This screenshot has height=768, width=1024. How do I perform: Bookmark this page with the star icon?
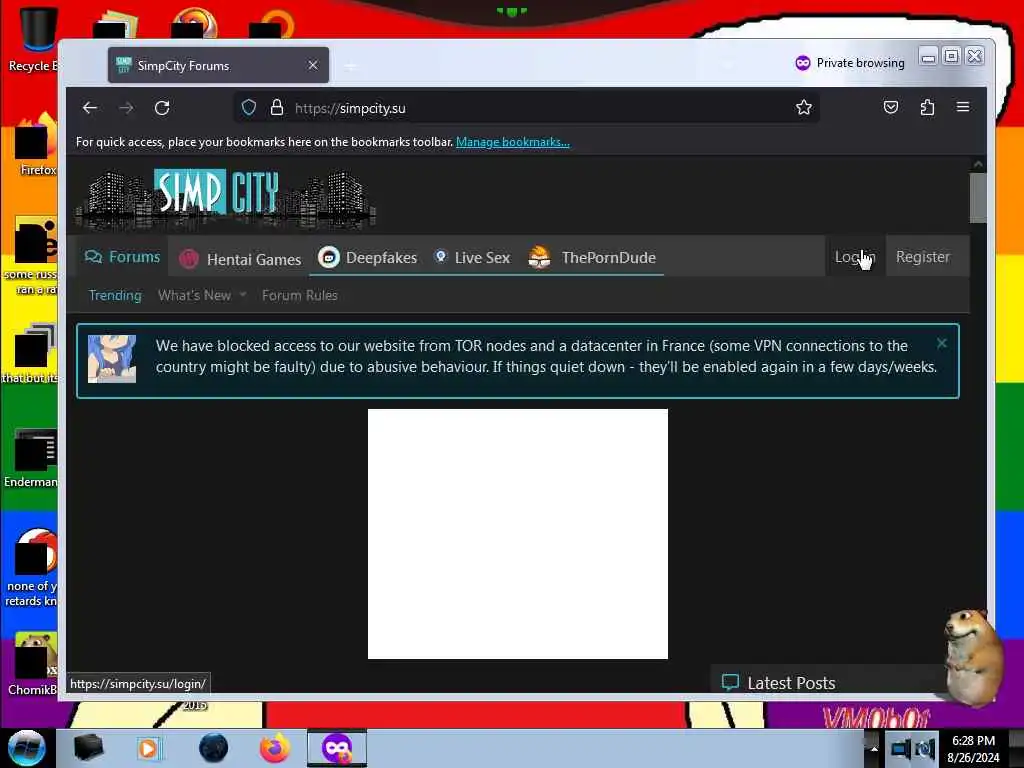coord(804,108)
